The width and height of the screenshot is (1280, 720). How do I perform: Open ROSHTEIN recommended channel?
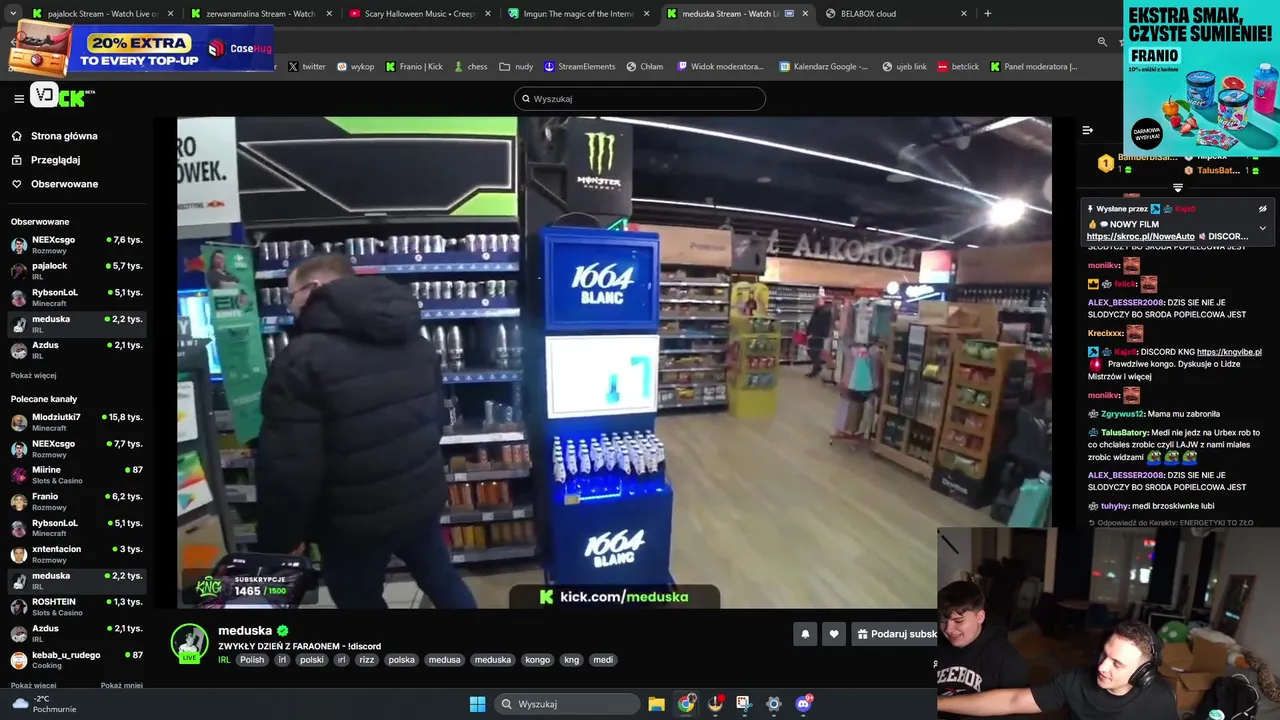coord(77,607)
